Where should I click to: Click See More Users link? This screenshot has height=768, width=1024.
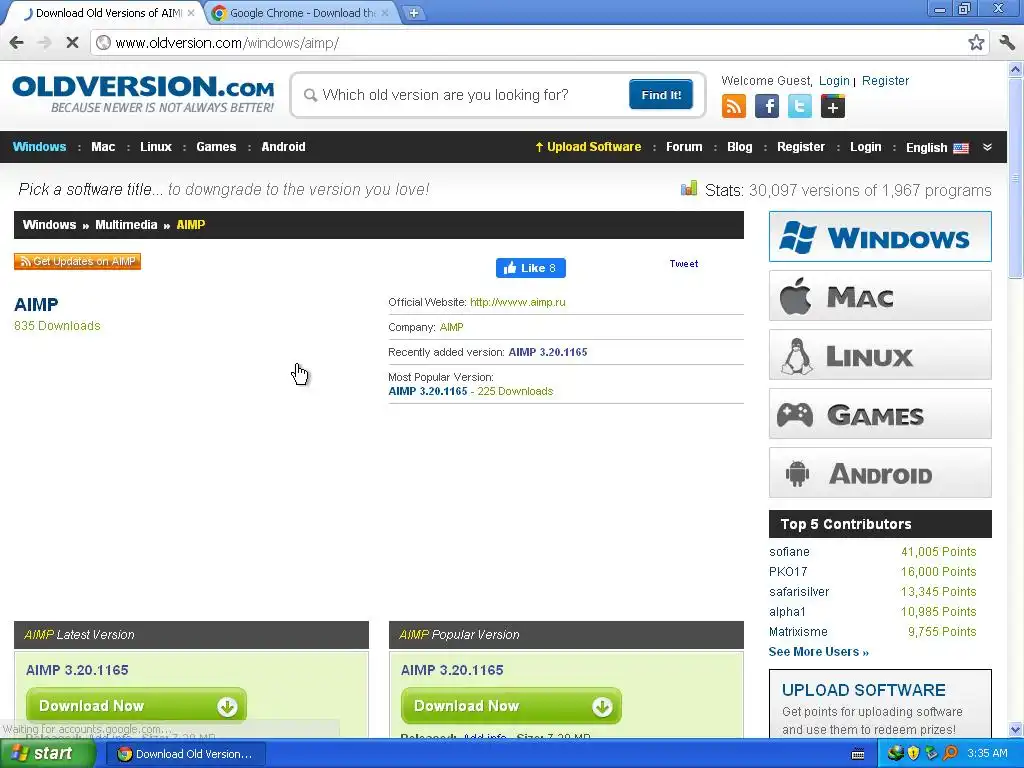[x=818, y=652]
